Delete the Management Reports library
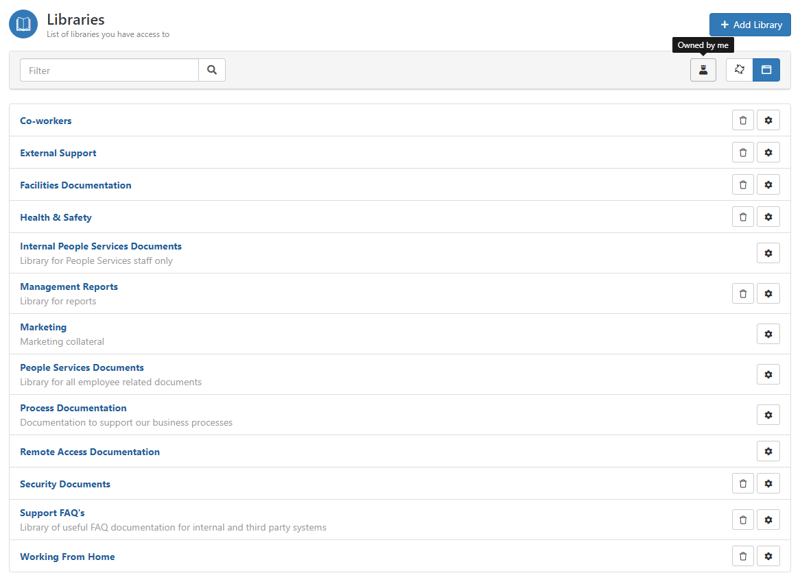This screenshot has width=800, height=584. pyautogui.click(x=742, y=293)
